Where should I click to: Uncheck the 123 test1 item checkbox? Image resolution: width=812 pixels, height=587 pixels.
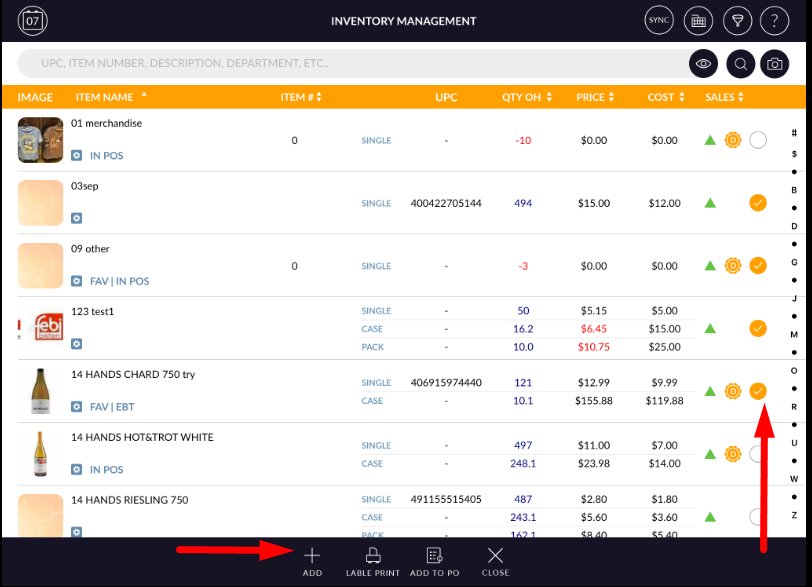(x=758, y=328)
